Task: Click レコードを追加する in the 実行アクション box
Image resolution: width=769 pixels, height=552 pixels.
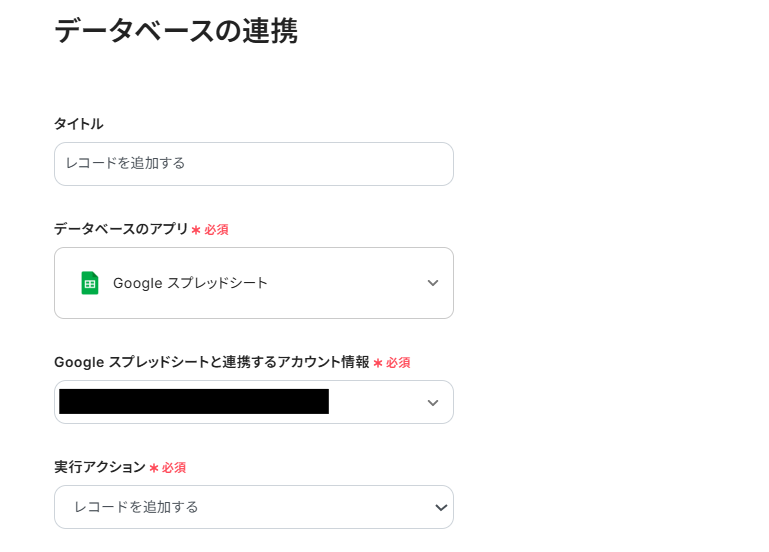Action: click(x=137, y=507)
